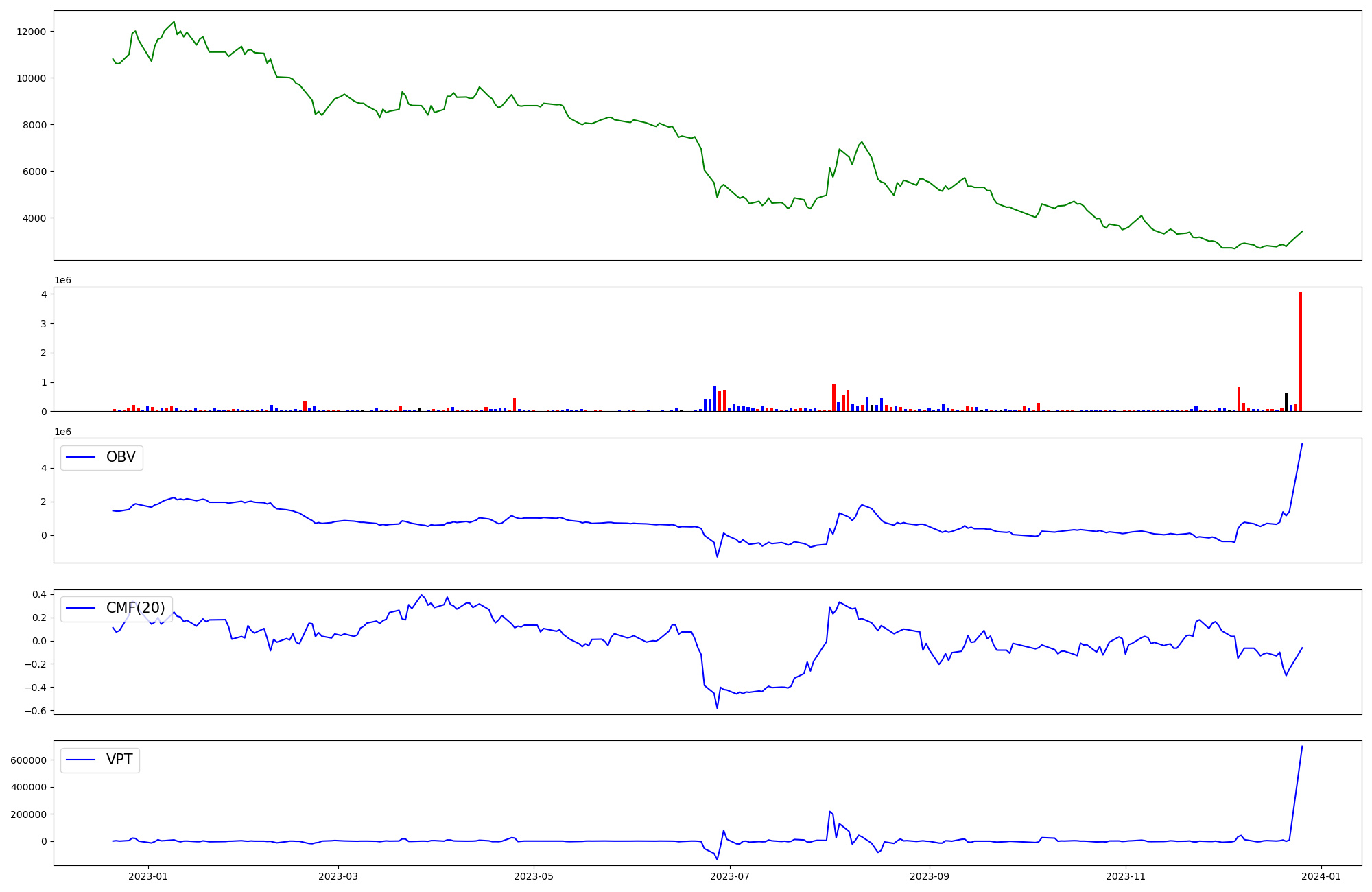Click the OBV legend label

[x=121, y=457]
